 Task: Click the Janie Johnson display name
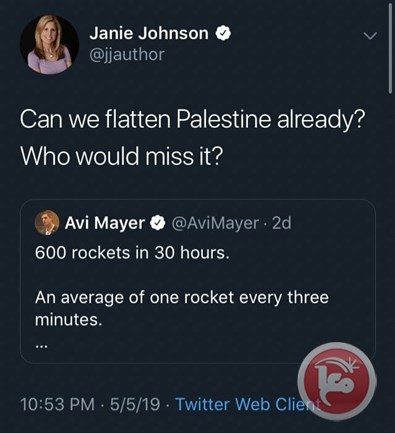[149, 33]
